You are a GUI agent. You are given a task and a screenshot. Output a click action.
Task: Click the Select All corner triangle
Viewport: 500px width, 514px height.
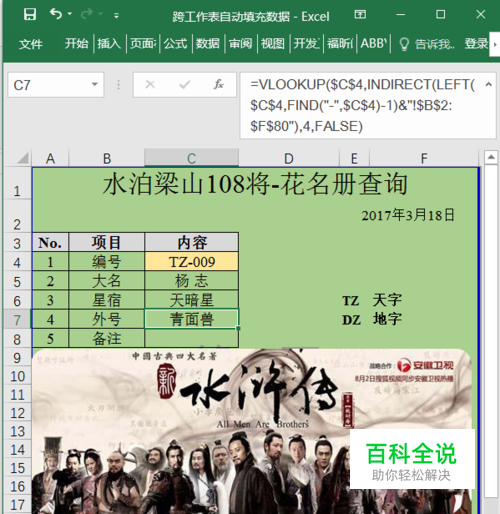tap(22, 158)
